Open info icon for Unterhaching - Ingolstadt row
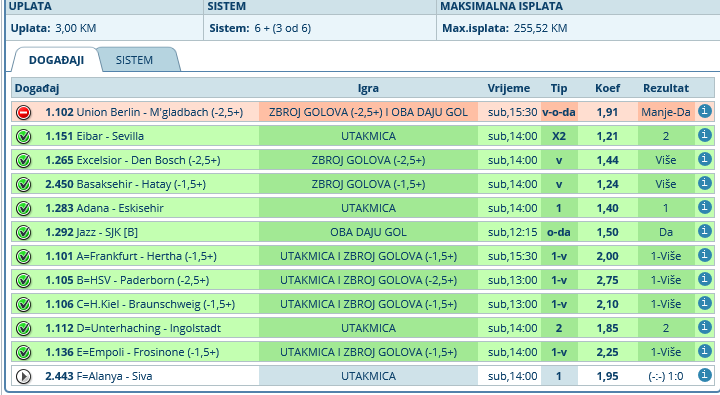Screen dimensions: 720x395 point(705,327)
